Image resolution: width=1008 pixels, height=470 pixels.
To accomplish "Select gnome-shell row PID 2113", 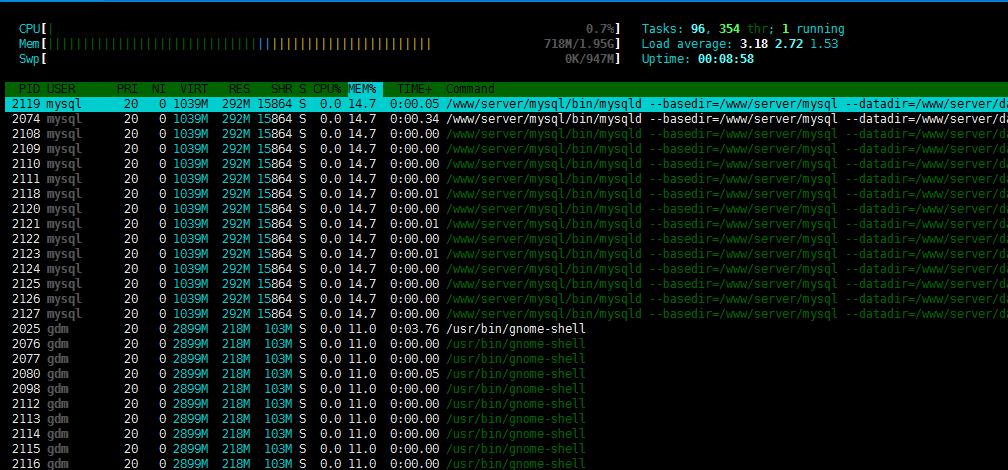I will pos(506,419).
